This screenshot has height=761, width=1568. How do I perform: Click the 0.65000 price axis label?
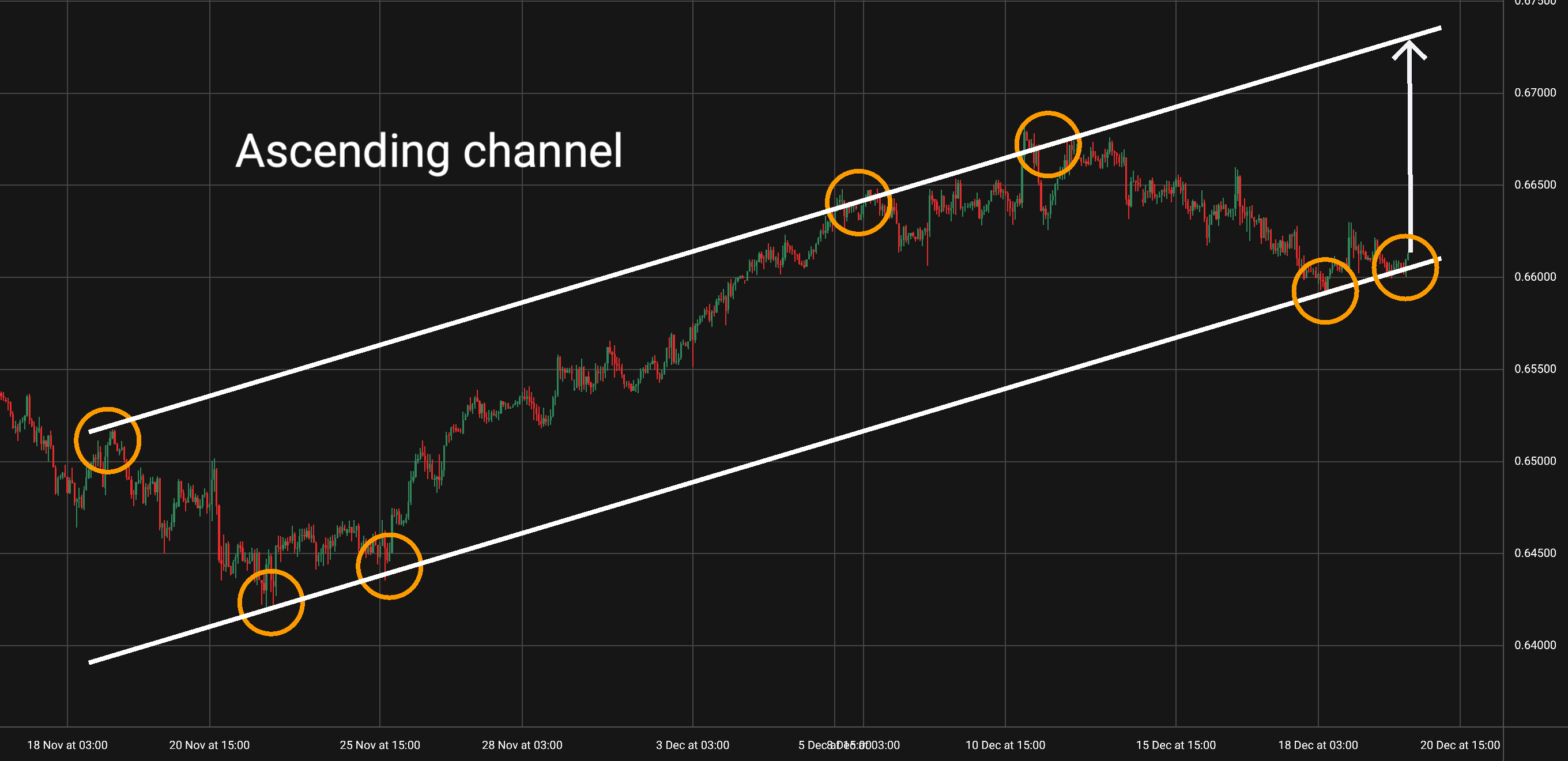point(1535,461)
